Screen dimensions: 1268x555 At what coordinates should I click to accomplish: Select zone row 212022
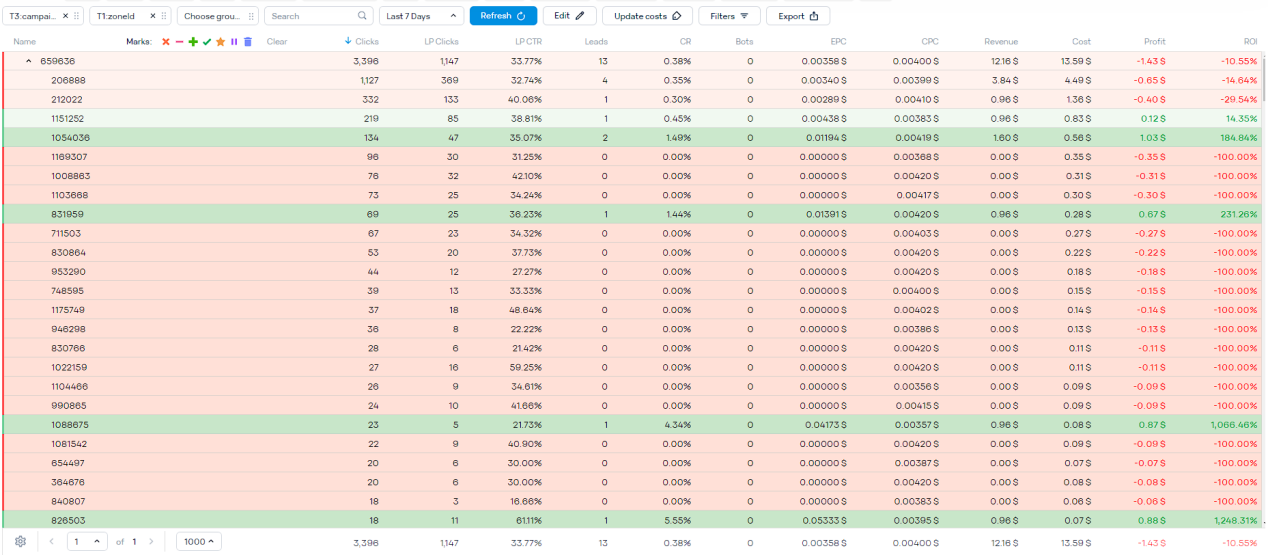tap(632, 99)
